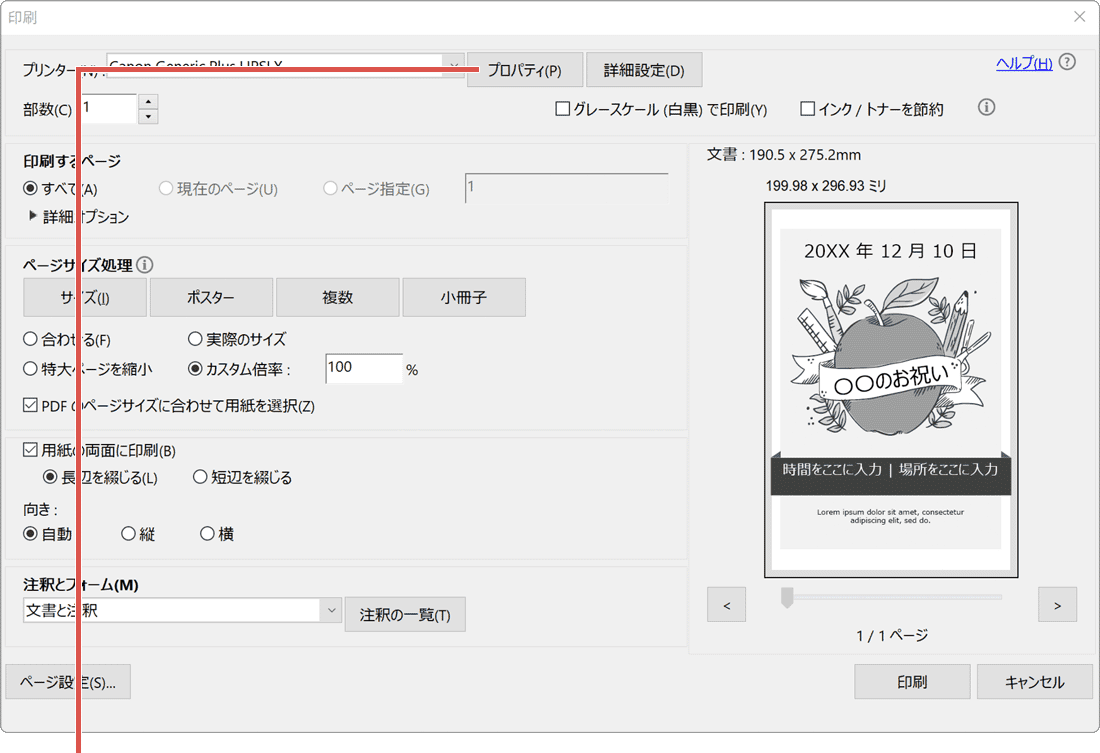Click the next page arrow under preview
Image resolution: width=1100 pixels, height=753 pixels.
tap(1057, 604)
